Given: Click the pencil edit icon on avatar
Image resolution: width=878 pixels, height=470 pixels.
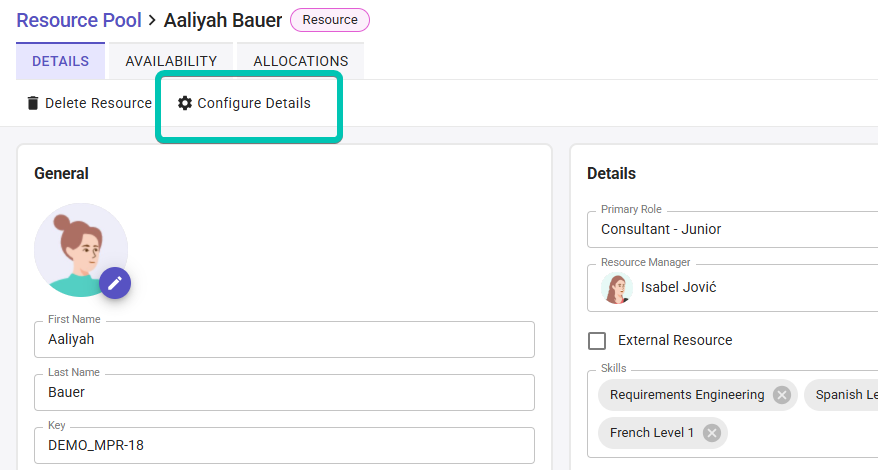Looking at the screenshot, I should [115, 283].
